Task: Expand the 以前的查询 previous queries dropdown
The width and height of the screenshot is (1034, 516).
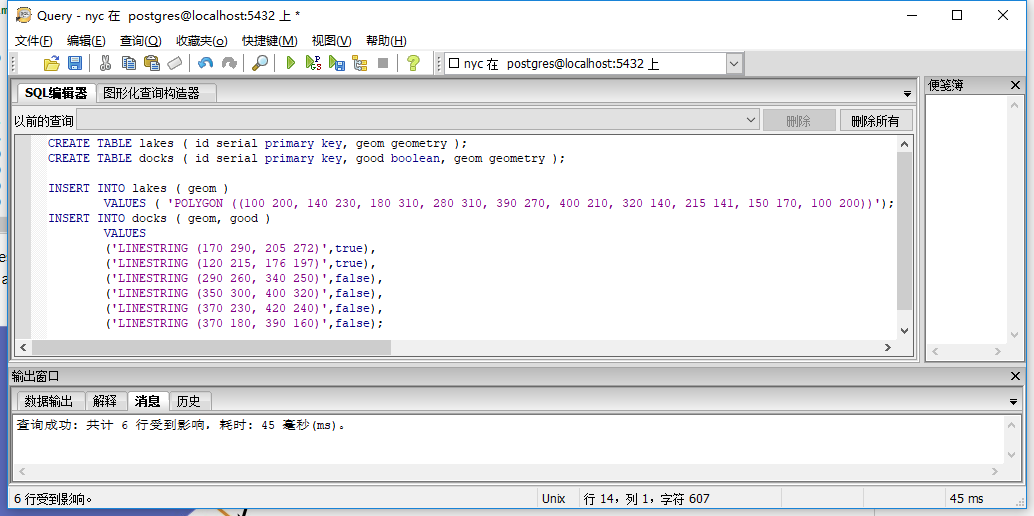Action: 751,120
